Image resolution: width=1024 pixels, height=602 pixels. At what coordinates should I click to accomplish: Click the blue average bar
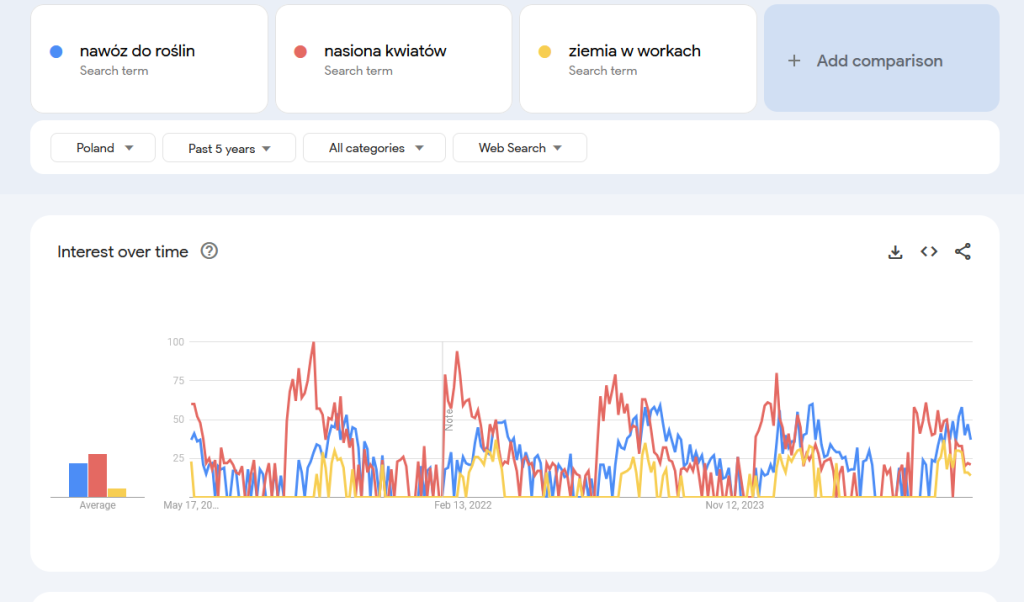78,480
